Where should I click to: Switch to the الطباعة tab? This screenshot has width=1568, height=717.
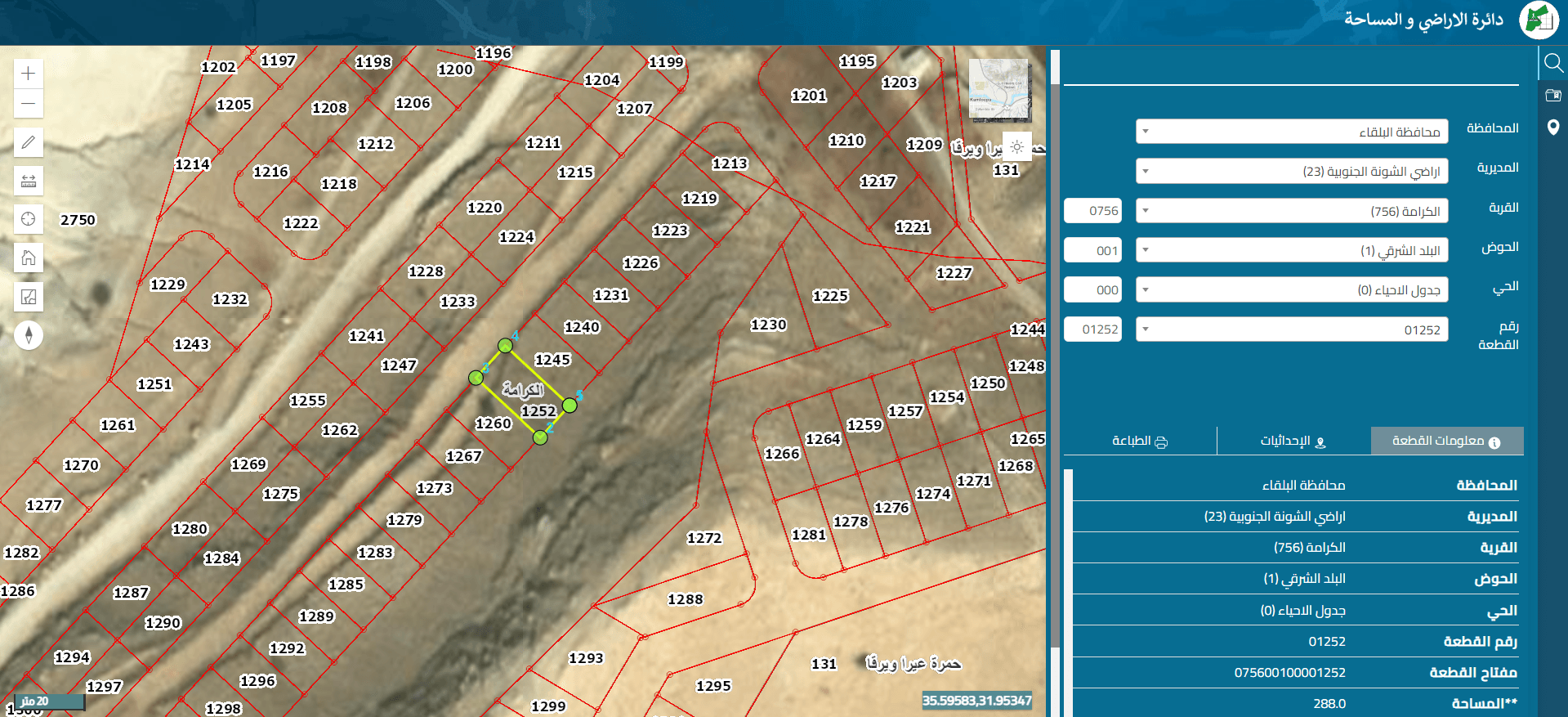point(1140,441)
